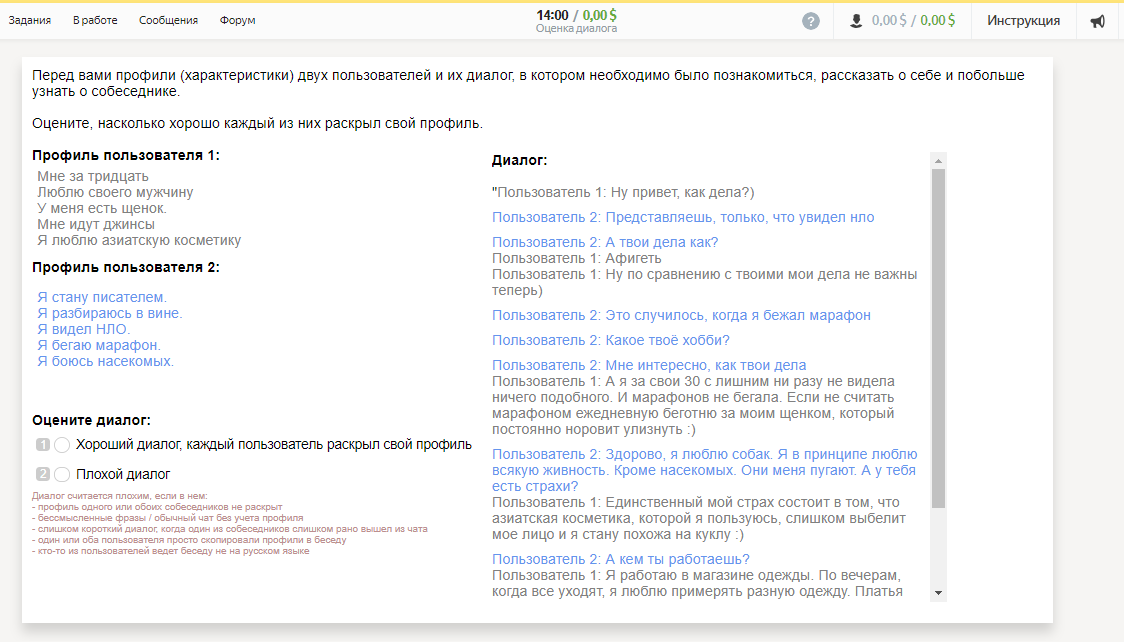The image size is (1124, 642).
Task: Click the dialog scrollbar up arrow
Action: tap(938, 161)
